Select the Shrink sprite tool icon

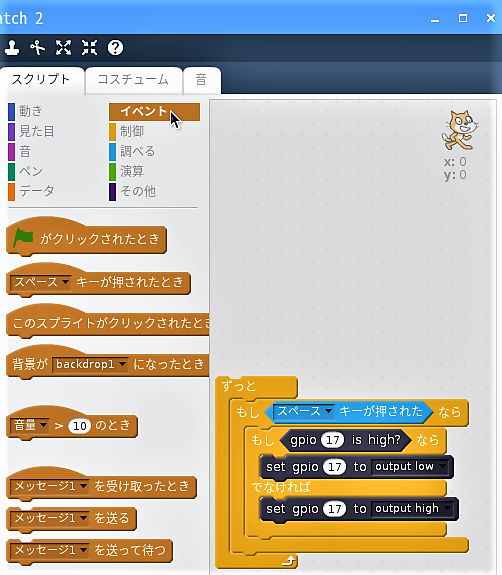click(89, 48)
